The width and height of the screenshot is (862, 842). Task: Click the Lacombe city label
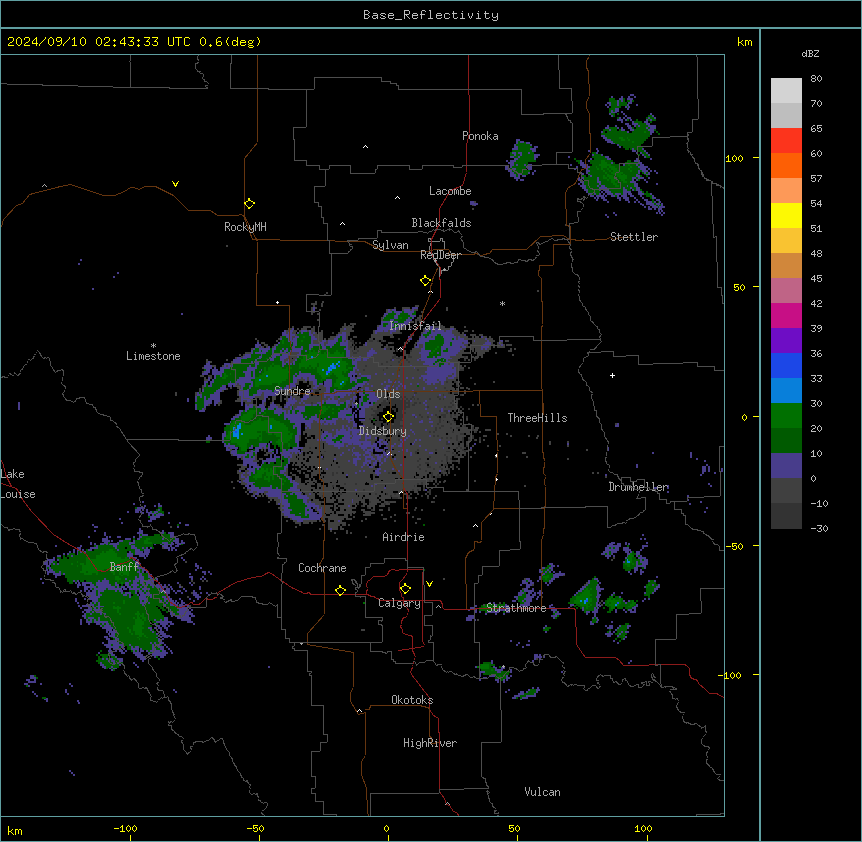[450, 191]
